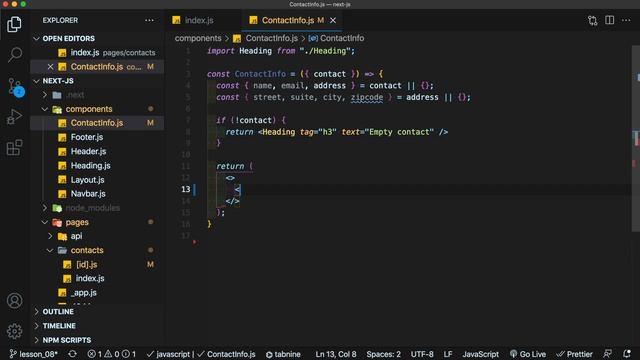This screenshot has height=360, width=640.
Task: Open _app.js in pages folder
Action: [84, 293]
